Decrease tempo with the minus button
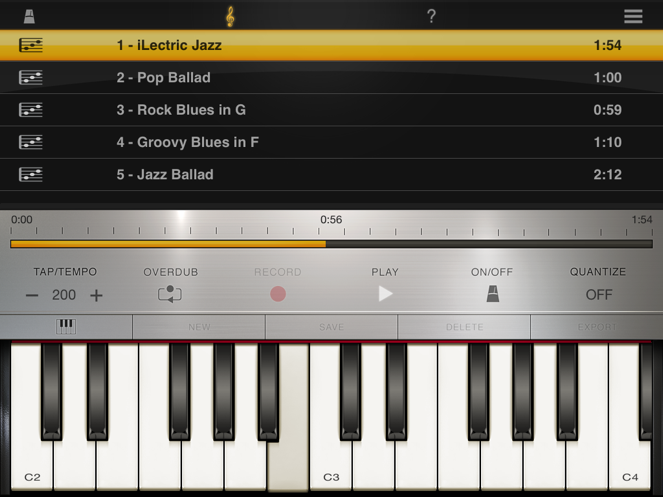The image size is (663, 497). (x=32, y=295)
